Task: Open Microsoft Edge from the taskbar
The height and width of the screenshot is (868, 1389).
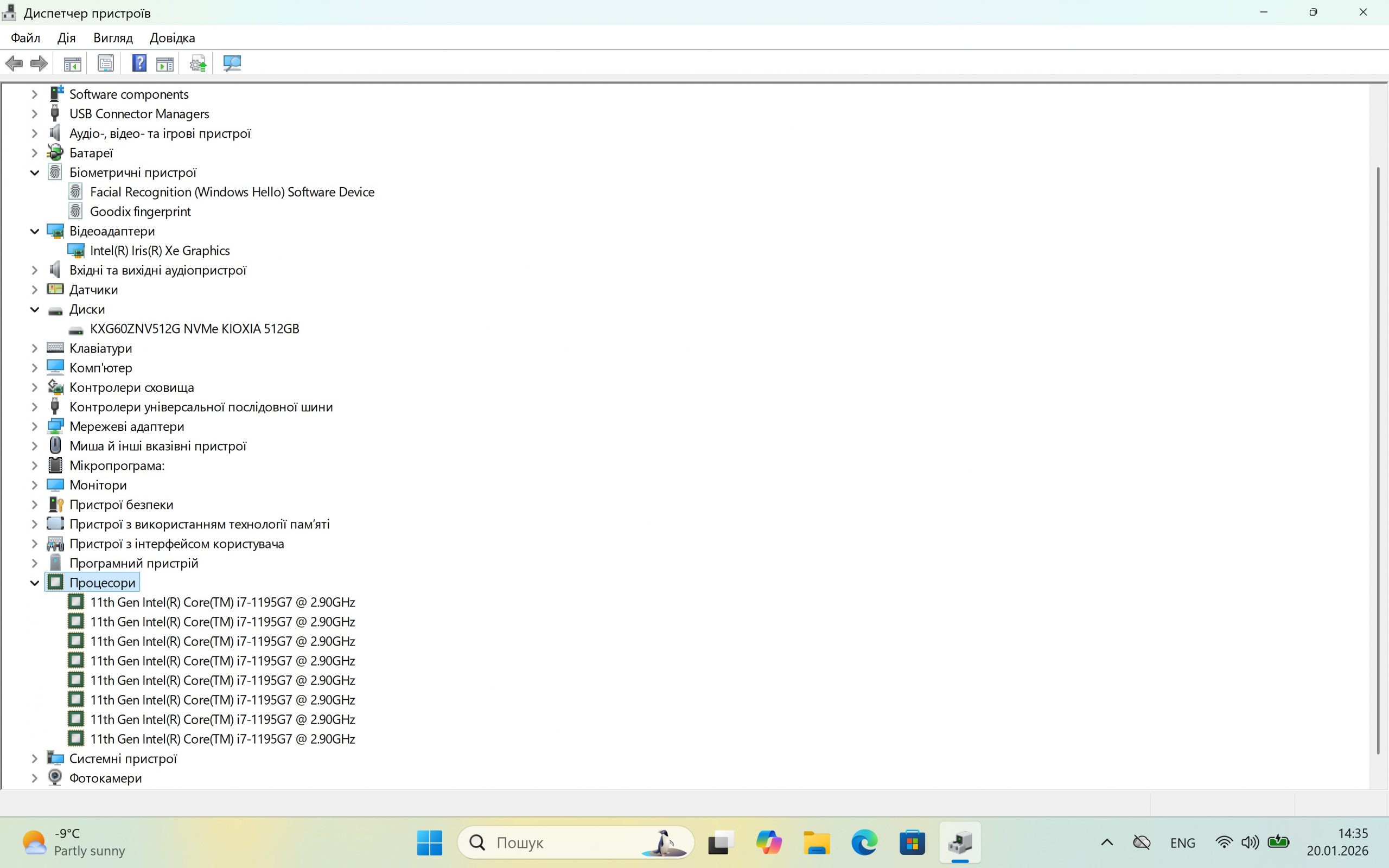Action: tap(864, 842)
